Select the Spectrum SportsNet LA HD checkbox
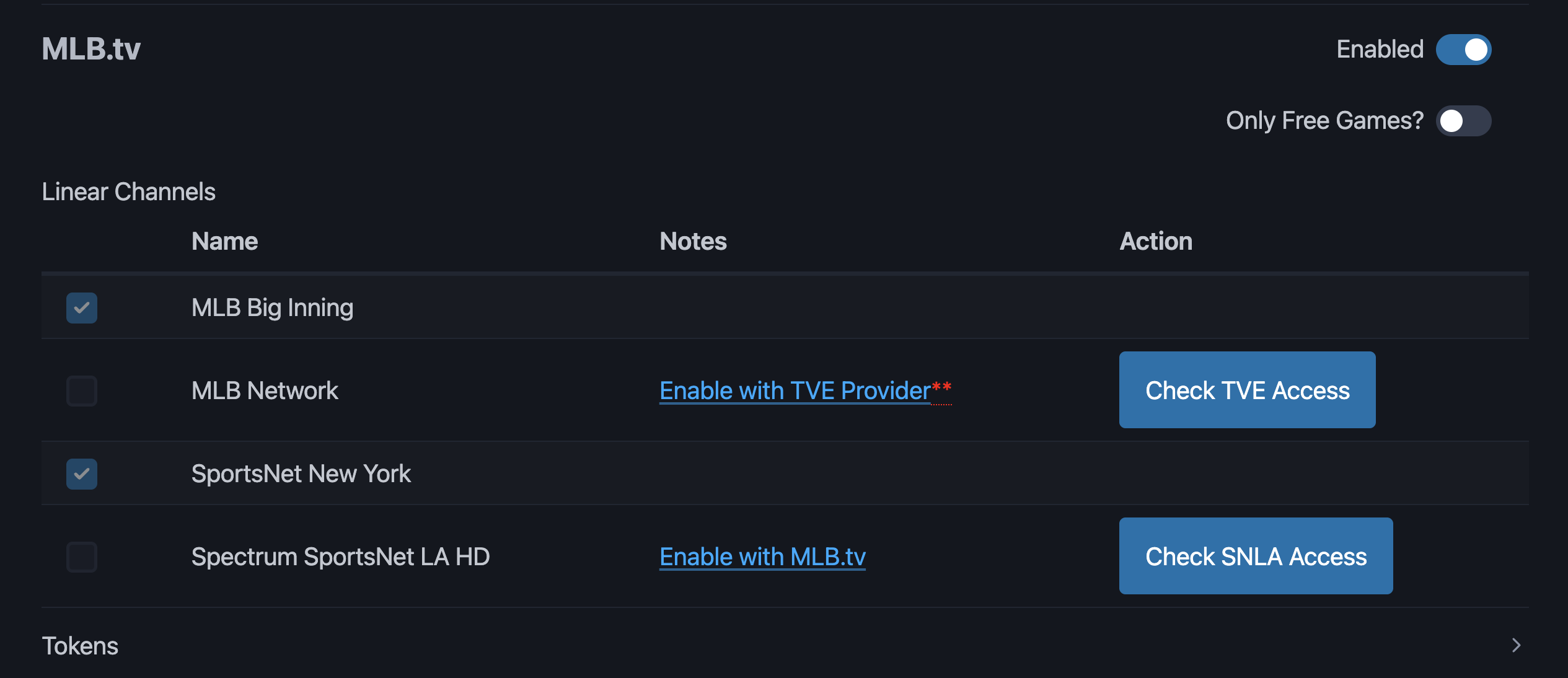This screenshot has height=678, width=1568. point(82,557)
